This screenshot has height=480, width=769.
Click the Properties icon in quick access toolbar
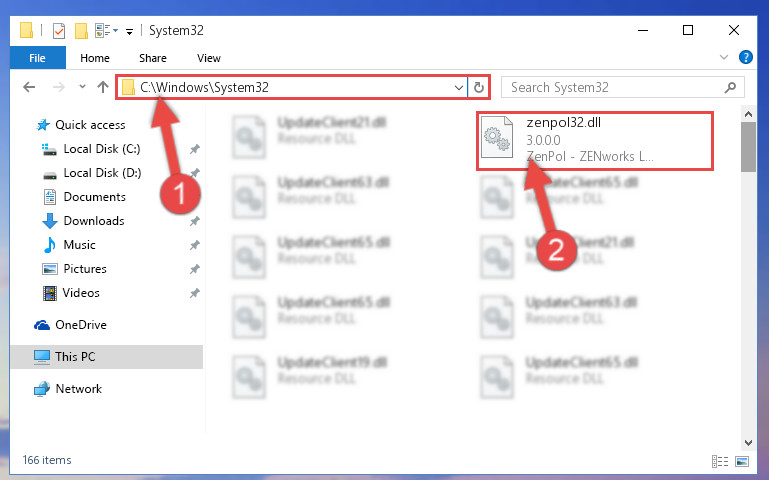pos(58,30)
